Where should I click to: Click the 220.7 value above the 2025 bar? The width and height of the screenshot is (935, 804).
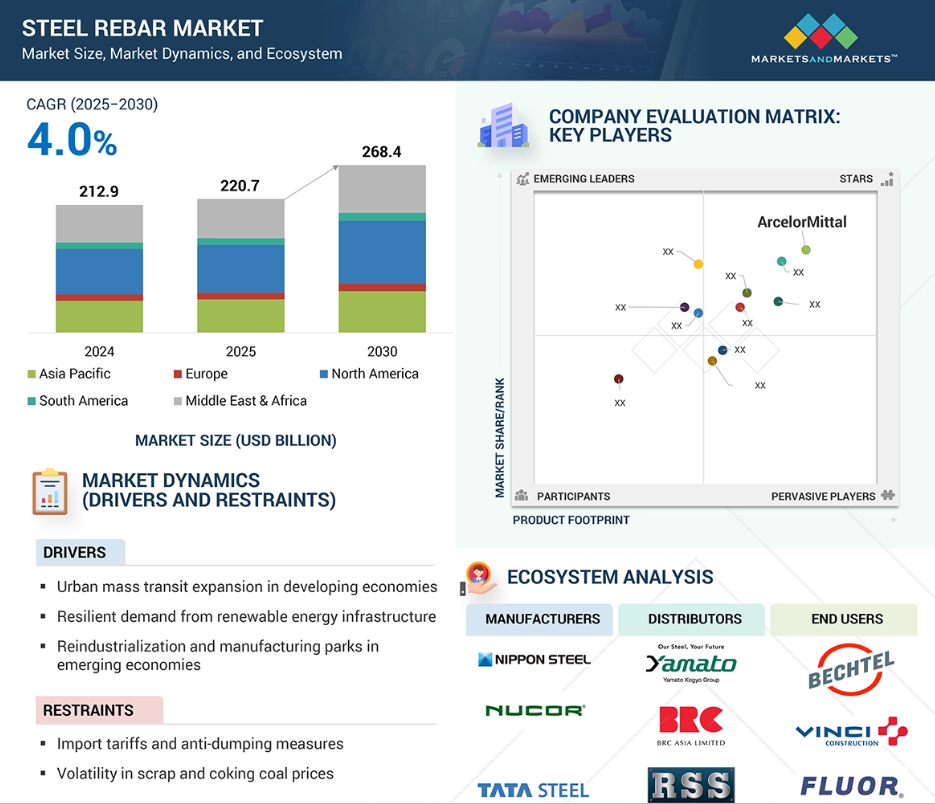240,186
